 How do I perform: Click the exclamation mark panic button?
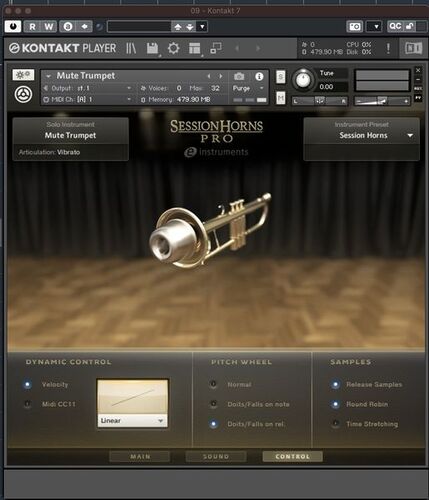pyautogui.click(x=388, y=48)
